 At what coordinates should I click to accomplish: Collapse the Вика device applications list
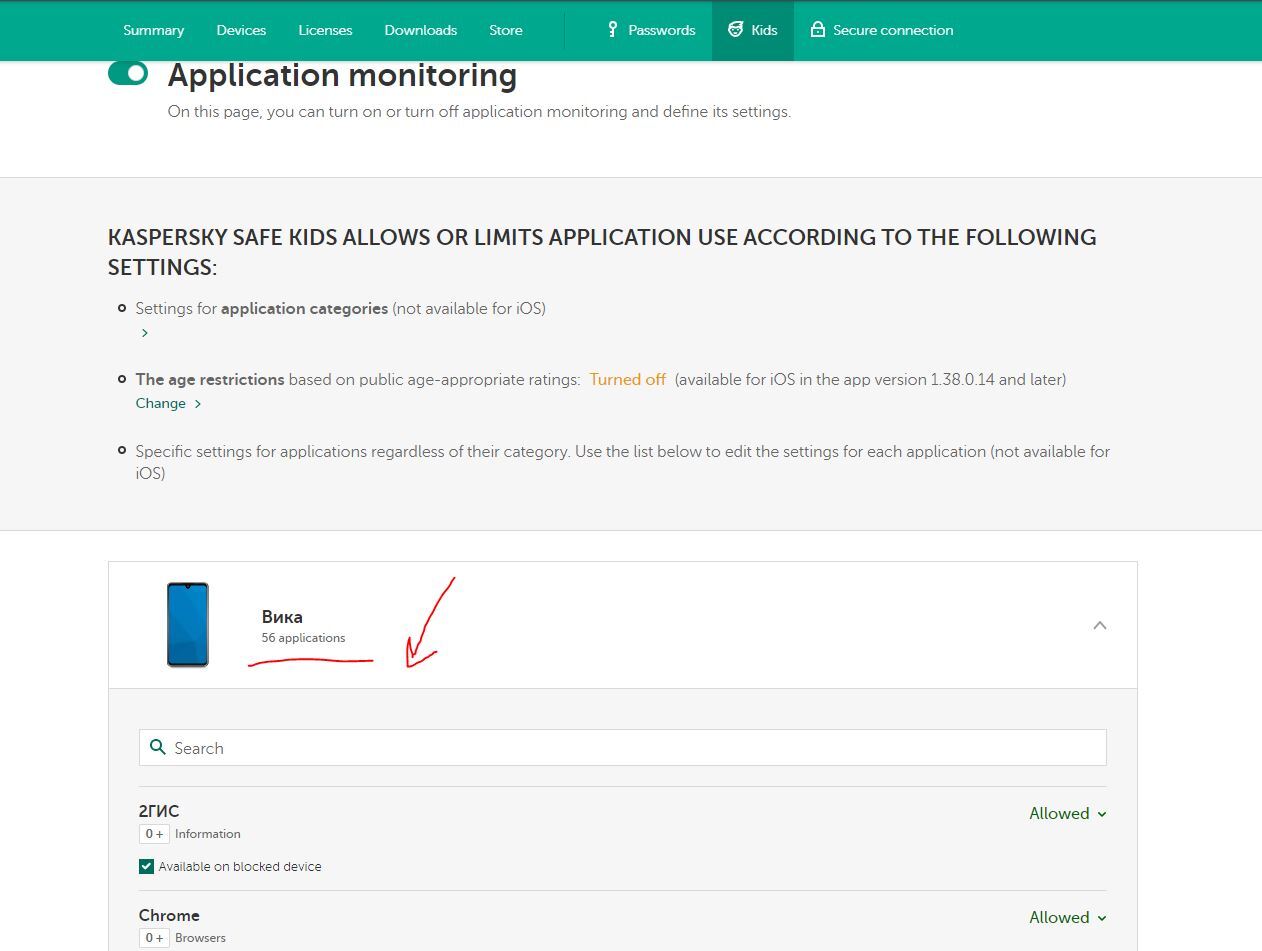[1099, 626]
